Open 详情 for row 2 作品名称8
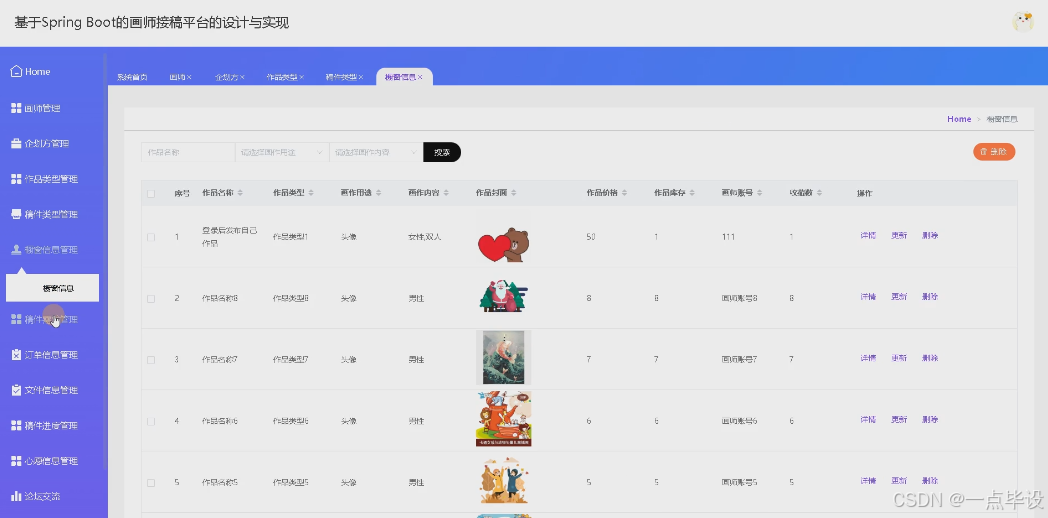The height and width of the screenshot is (518, 1048). click(x=868, y=297)
